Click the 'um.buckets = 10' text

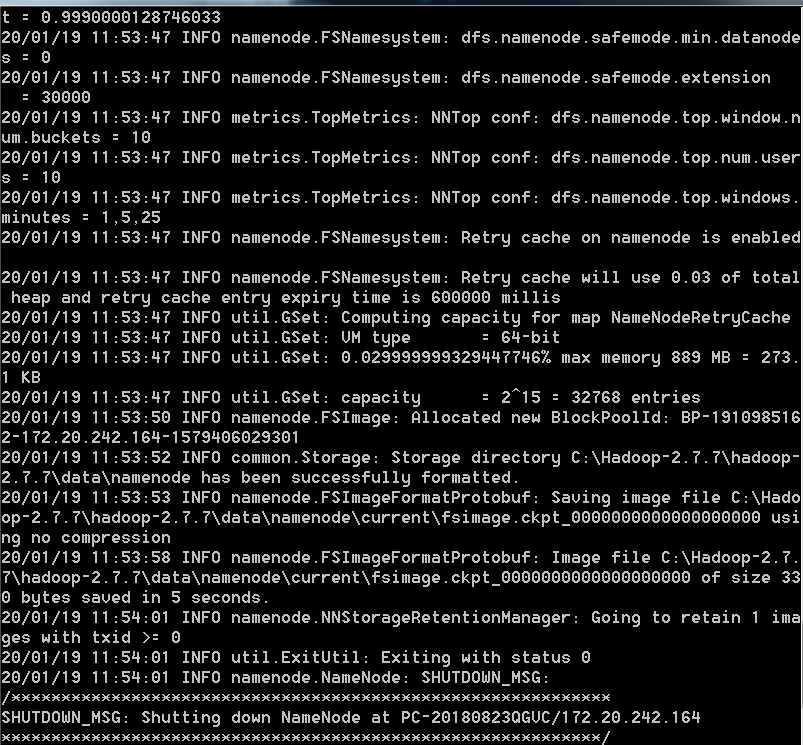76,137
